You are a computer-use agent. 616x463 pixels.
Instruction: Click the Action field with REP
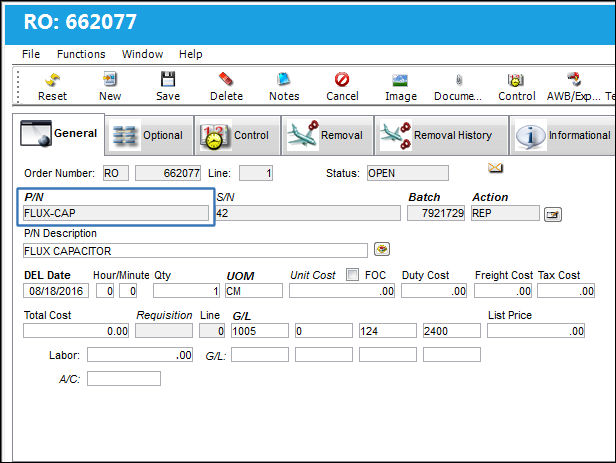[505, 213]
